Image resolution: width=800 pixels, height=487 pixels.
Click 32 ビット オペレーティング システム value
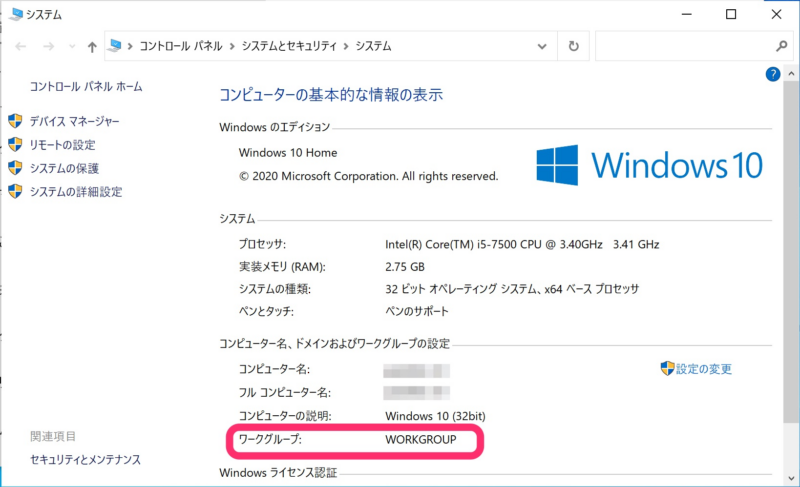pyautogui.click(x=512, y=289)
